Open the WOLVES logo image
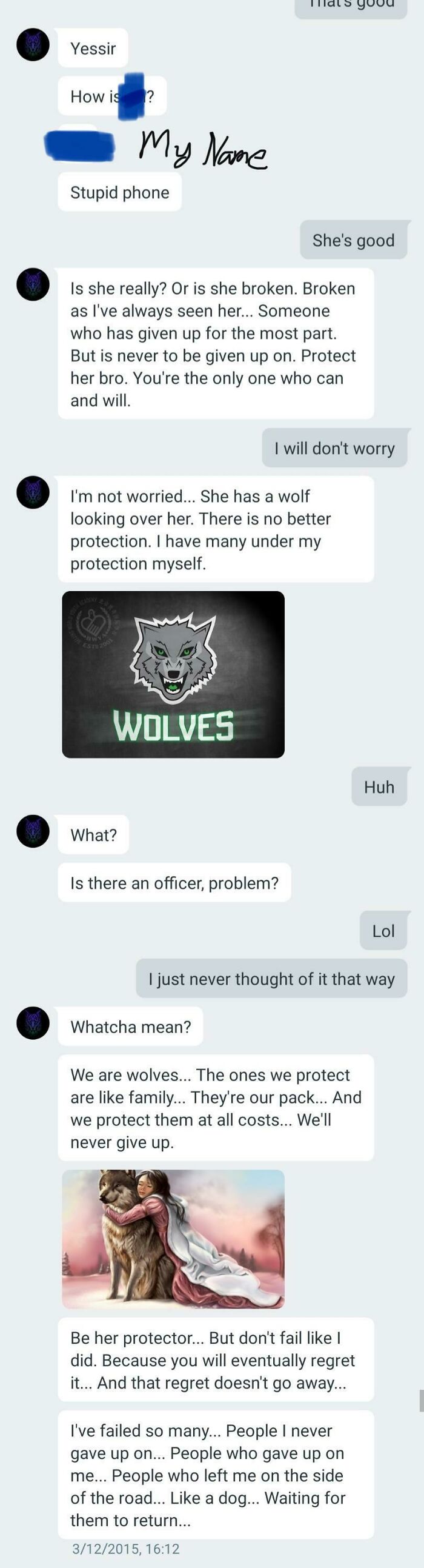The width and height of the screenshot is (424, 1568). click(x=173, y=674)
